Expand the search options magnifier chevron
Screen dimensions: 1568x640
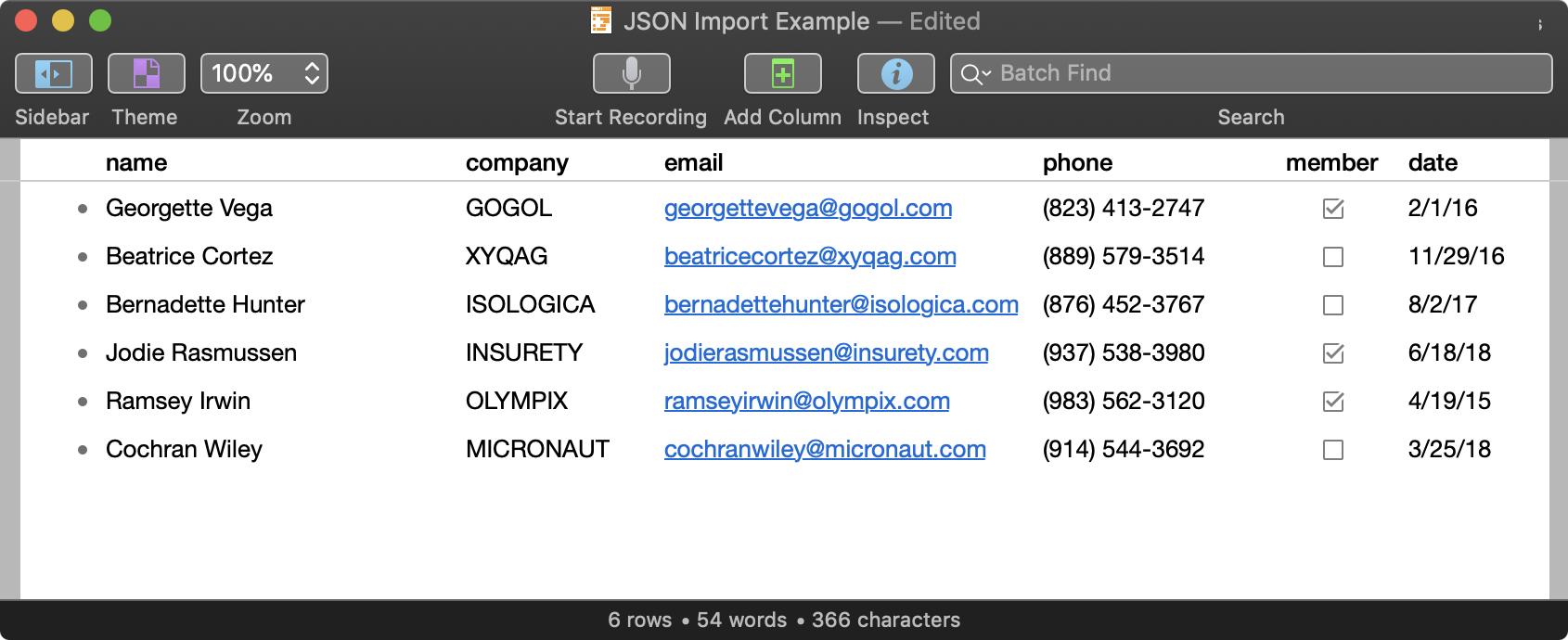pyautogui.click(x=975, y=73)
